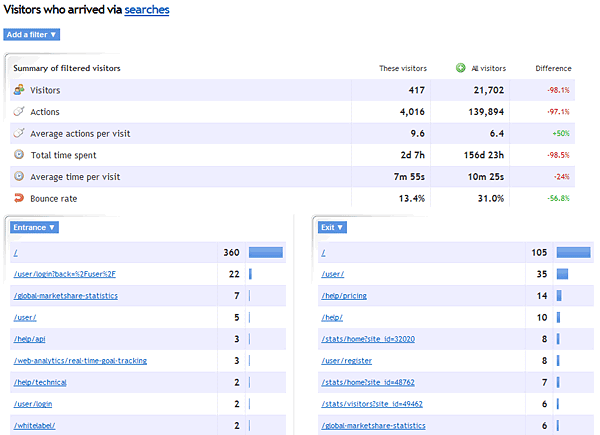This screenshot has width=600, height=435.
Task: Click the Actions row icon
Action: point(19,111)
